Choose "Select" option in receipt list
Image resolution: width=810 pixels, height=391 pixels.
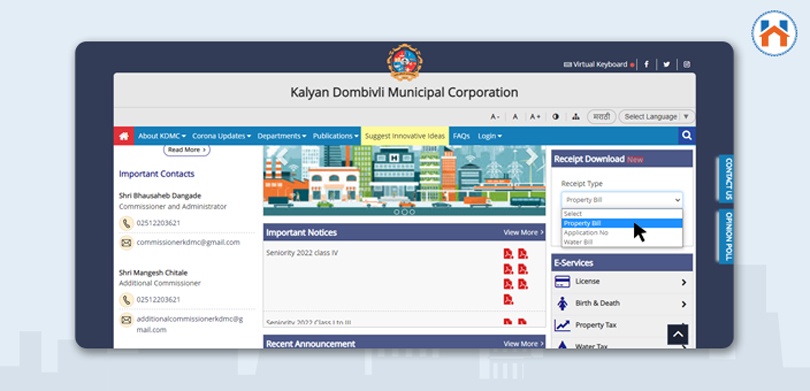point(621,214)
